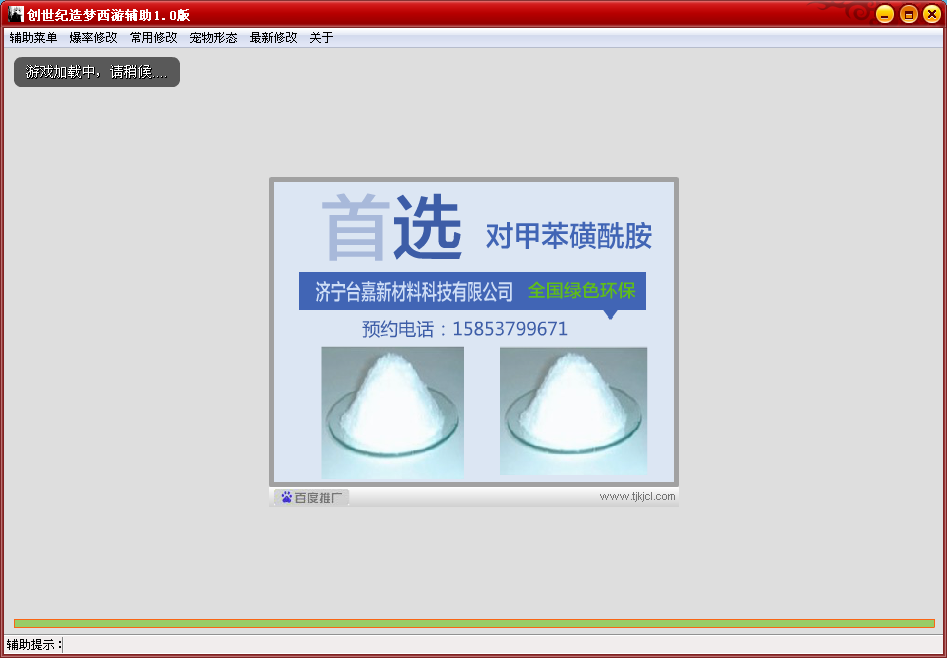Close the 创世纪造梦西游辅助 window
This screenshot has height=658, width=947.
coord(931,14)
